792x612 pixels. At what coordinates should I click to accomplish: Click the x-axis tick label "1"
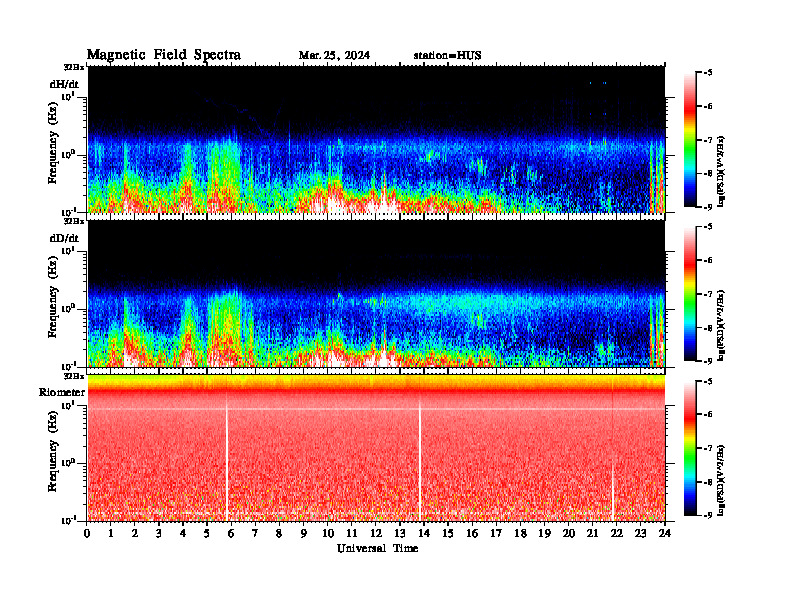coord(111,533)
